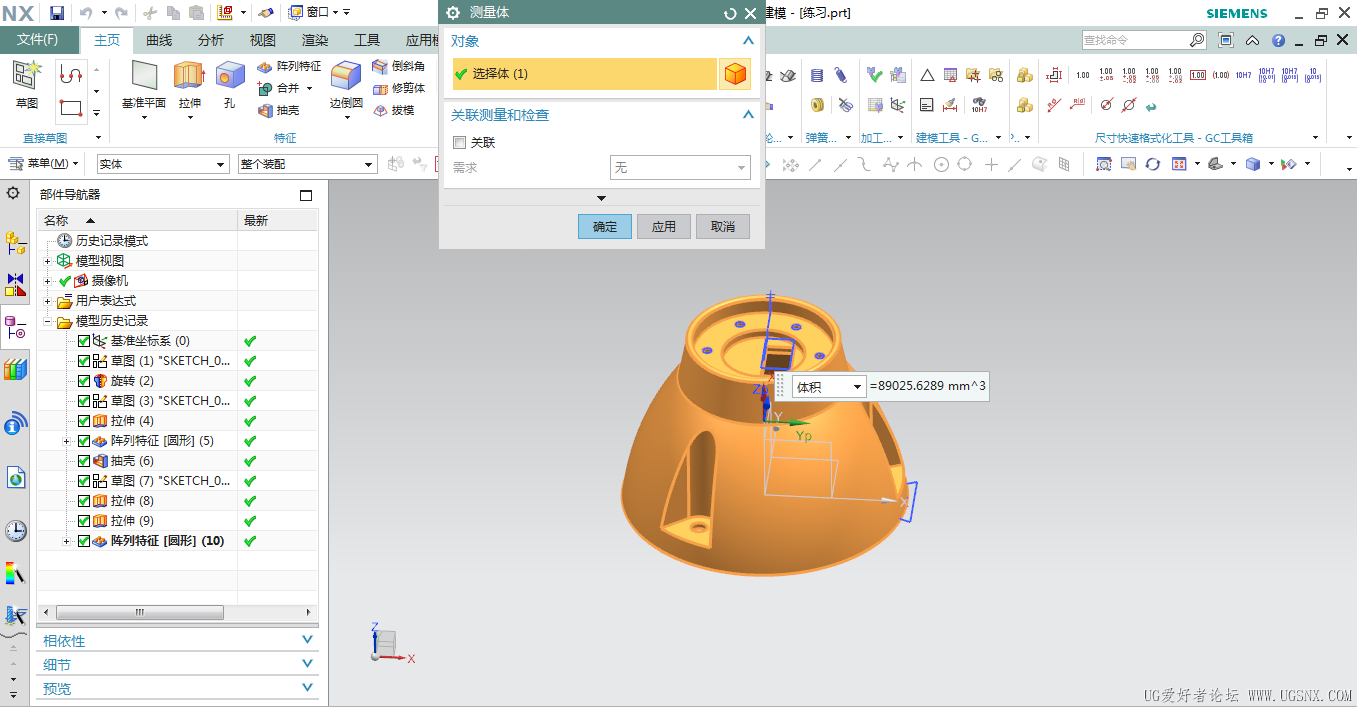This screenshot has width=1357, height=708.
Task: Click the save icon in title bar
Action: [57, 12]
